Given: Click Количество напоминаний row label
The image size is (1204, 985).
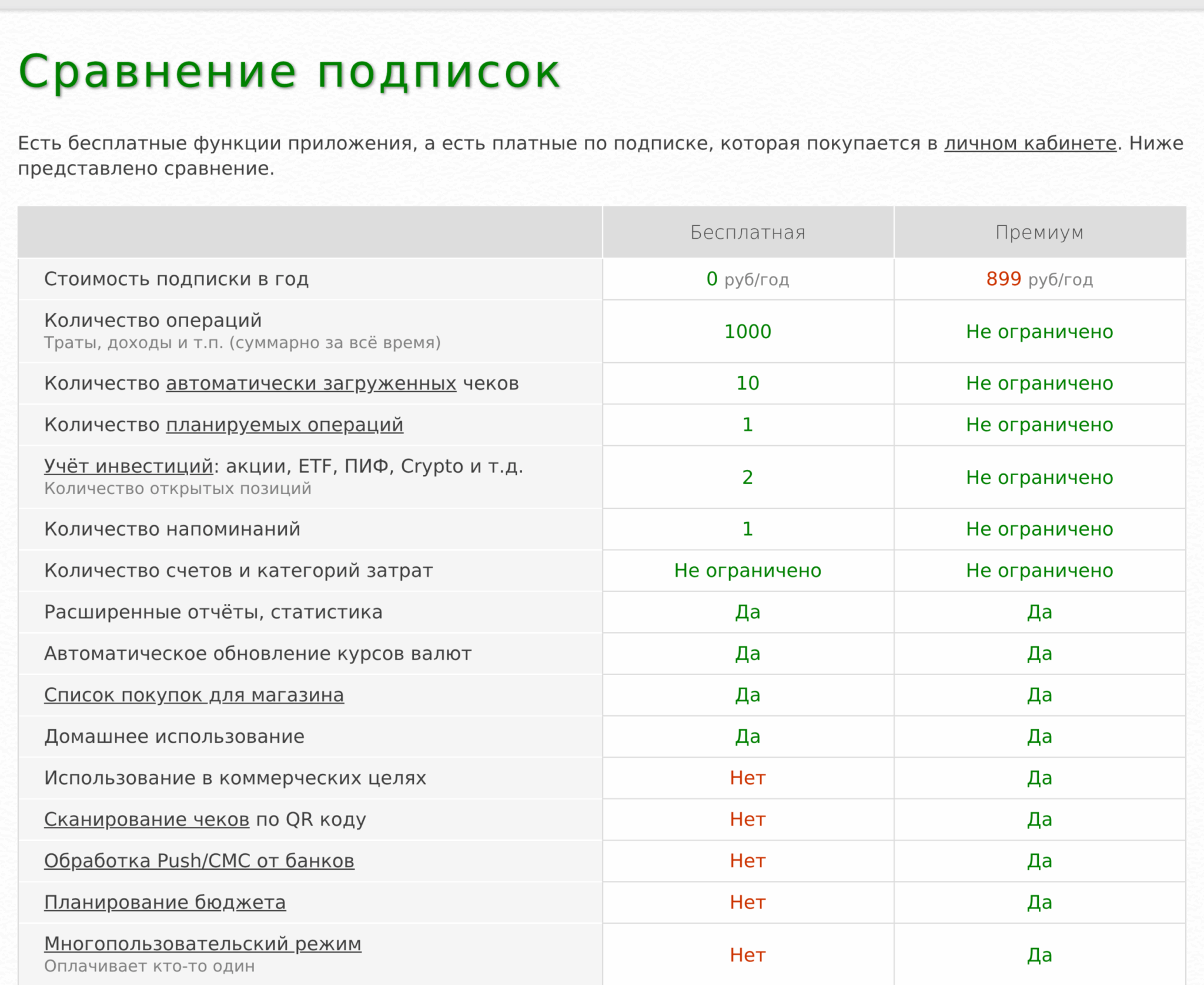Looking at the screenshot, I should coord(172,529).
